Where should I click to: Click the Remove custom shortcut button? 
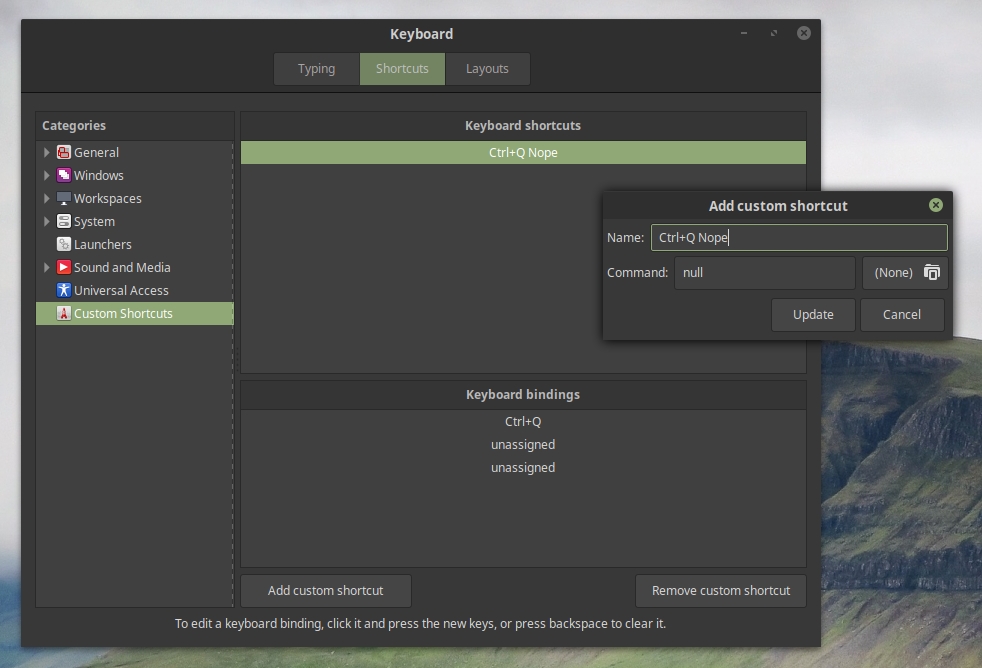(x=720, y=591)
